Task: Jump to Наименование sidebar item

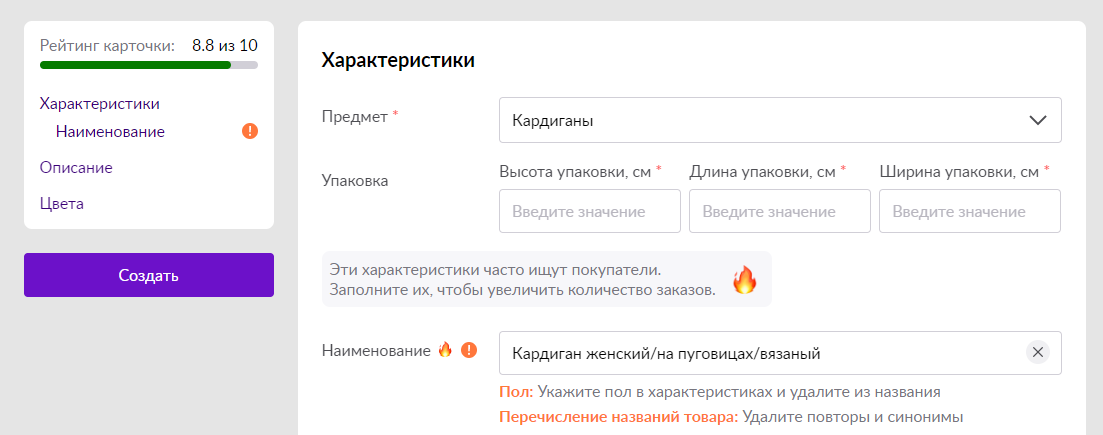Action: pyautogui.click(x=110, y=132)
